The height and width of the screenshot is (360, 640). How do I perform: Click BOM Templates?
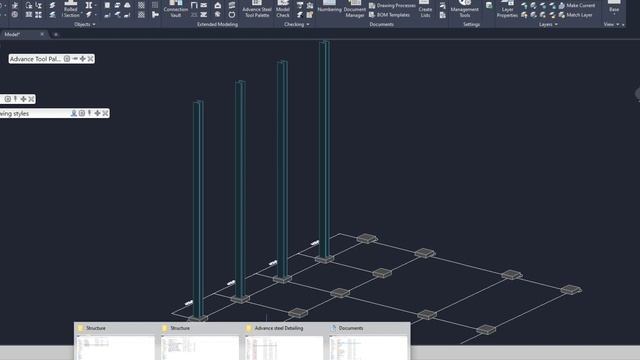[389, 15]
